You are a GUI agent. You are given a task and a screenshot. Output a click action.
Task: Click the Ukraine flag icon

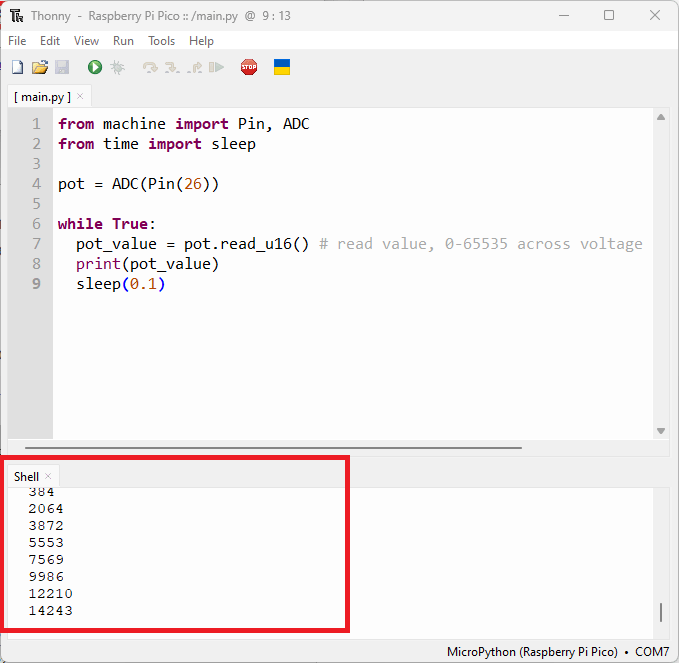282,67
